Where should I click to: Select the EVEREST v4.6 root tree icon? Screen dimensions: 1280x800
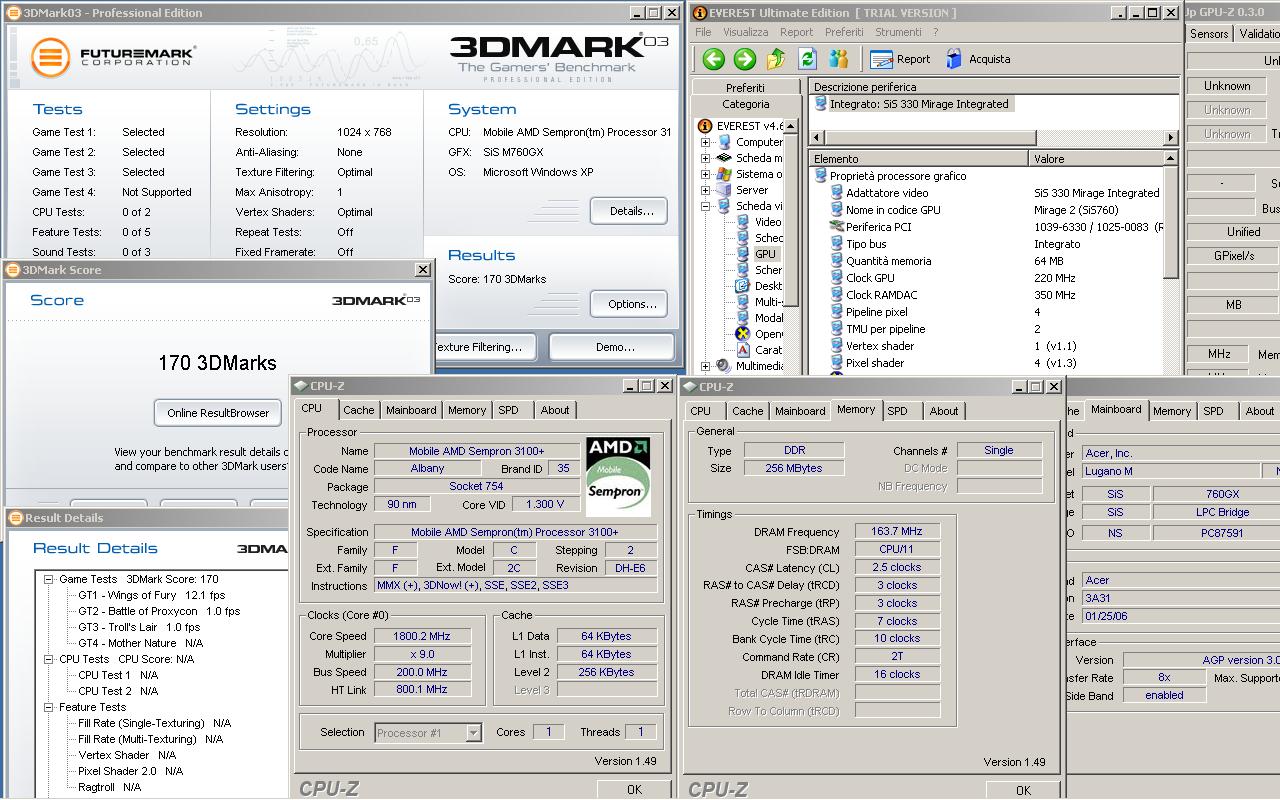[705, 126]
